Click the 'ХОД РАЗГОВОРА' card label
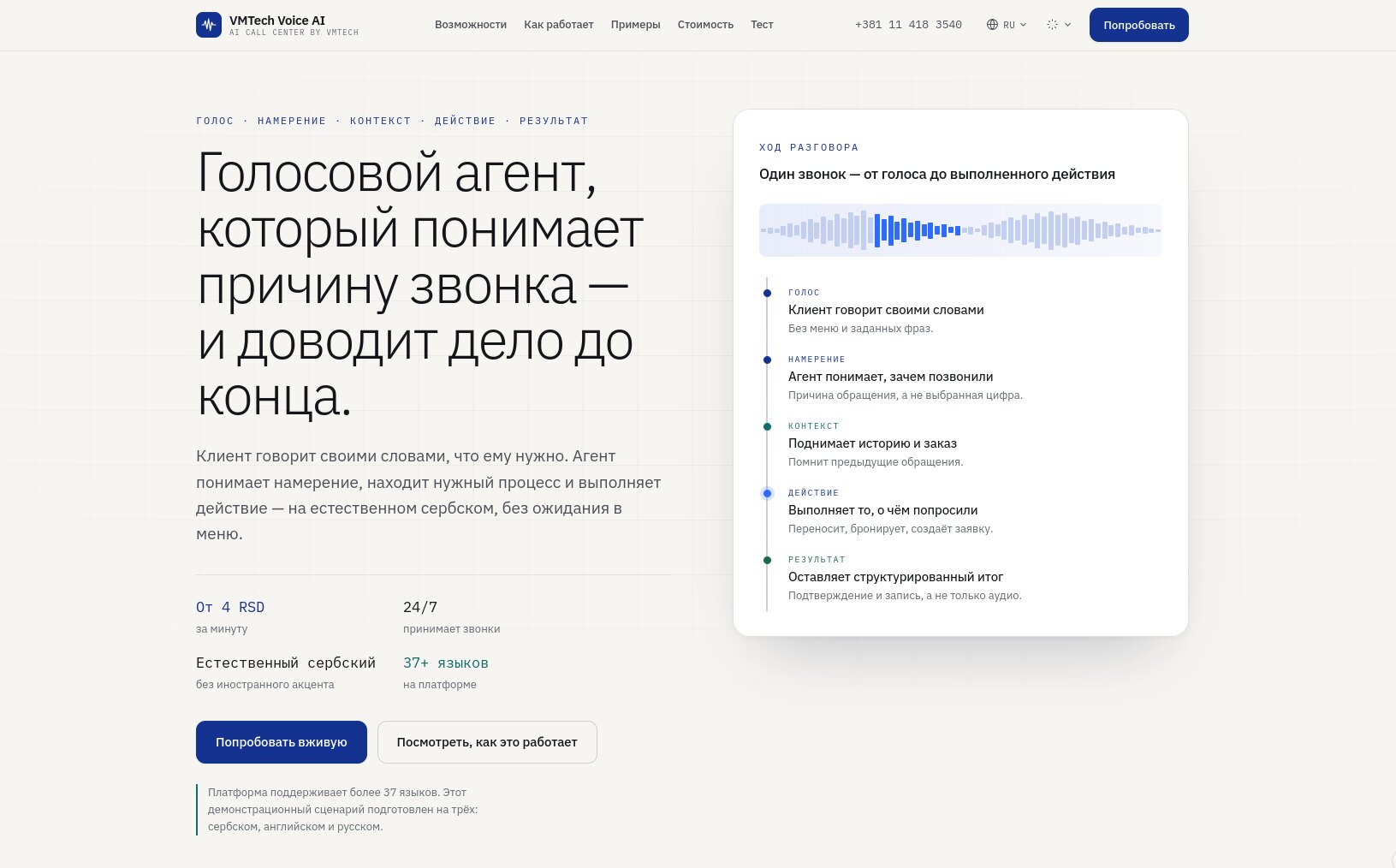1396x868 pixels. [x=809, y=147]
